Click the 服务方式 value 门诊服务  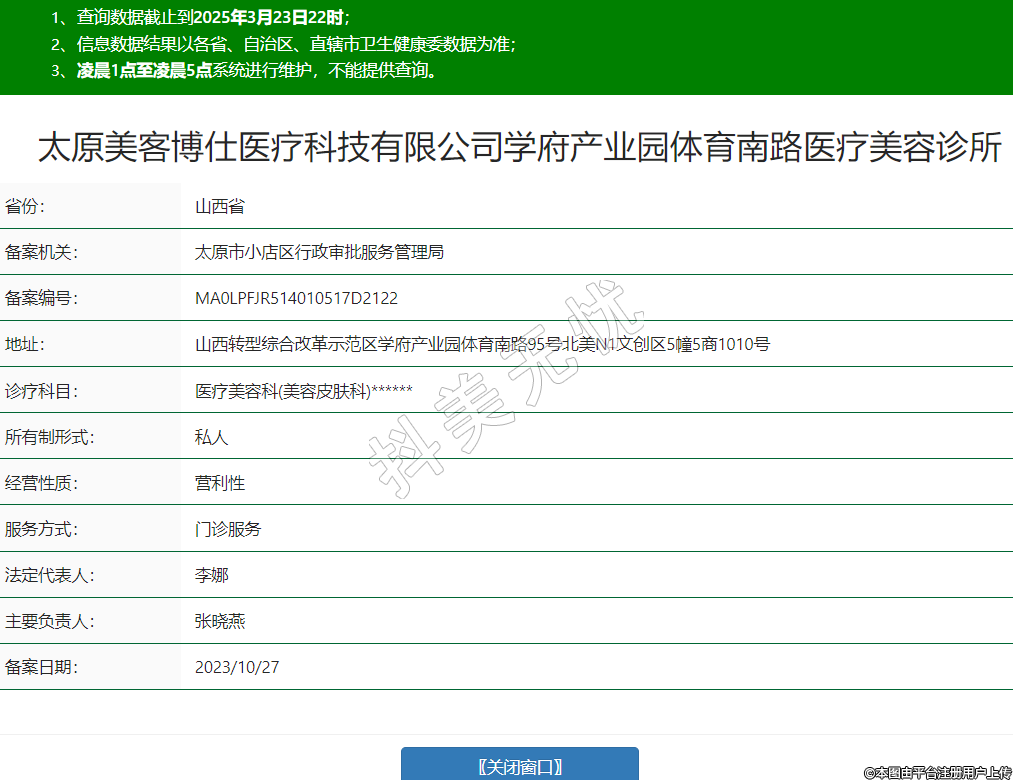point(228,529)
